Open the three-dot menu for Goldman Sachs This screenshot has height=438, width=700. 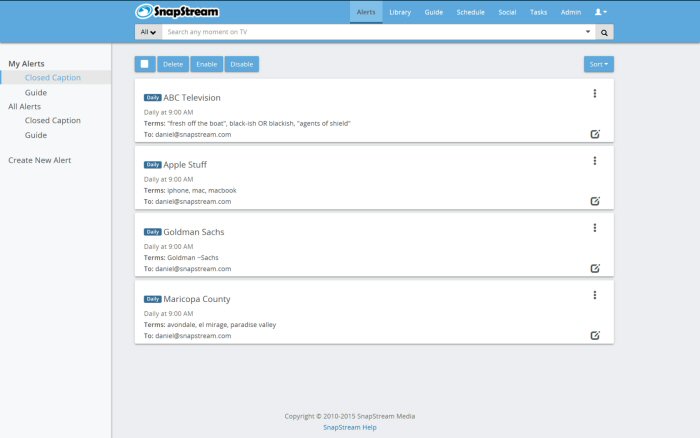(595, 228)
